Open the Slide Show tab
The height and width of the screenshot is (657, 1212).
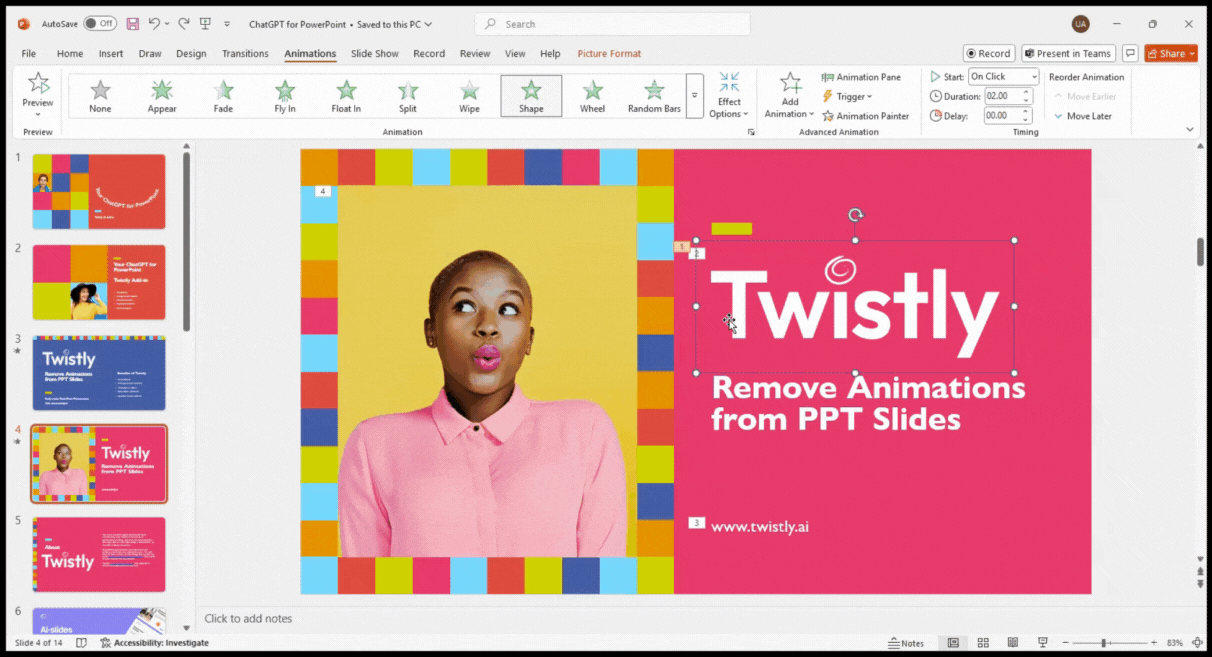click(375, 54)
